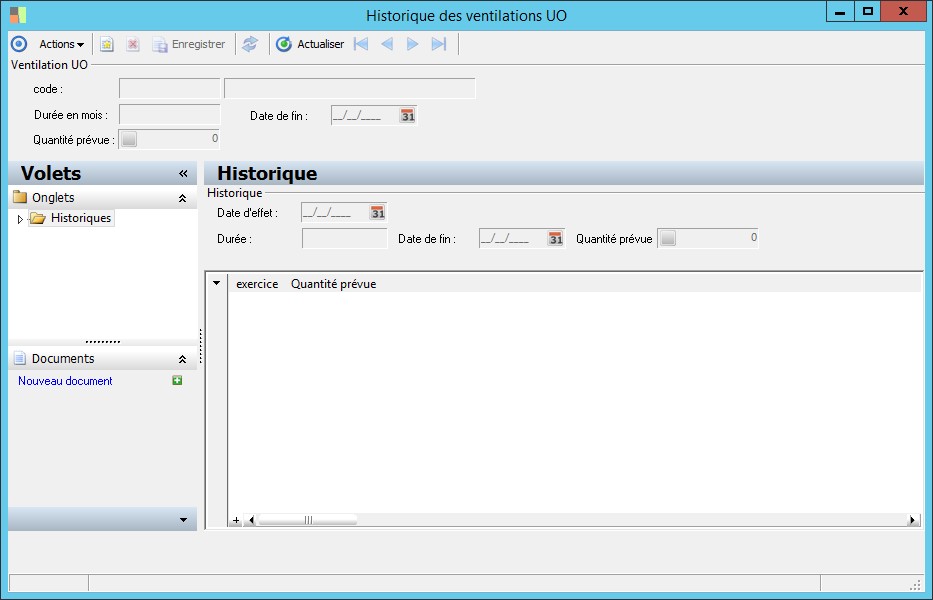
Task: Click the Enregistrer save button
Action: point(189,44)
